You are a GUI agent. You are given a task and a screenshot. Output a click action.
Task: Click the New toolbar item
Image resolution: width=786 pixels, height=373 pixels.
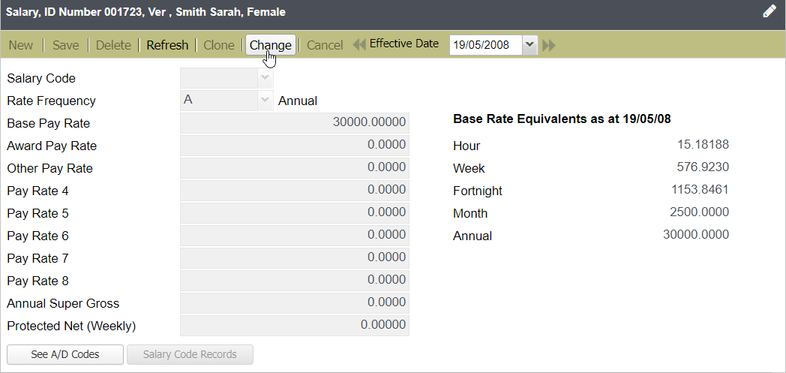click(21, 45)
